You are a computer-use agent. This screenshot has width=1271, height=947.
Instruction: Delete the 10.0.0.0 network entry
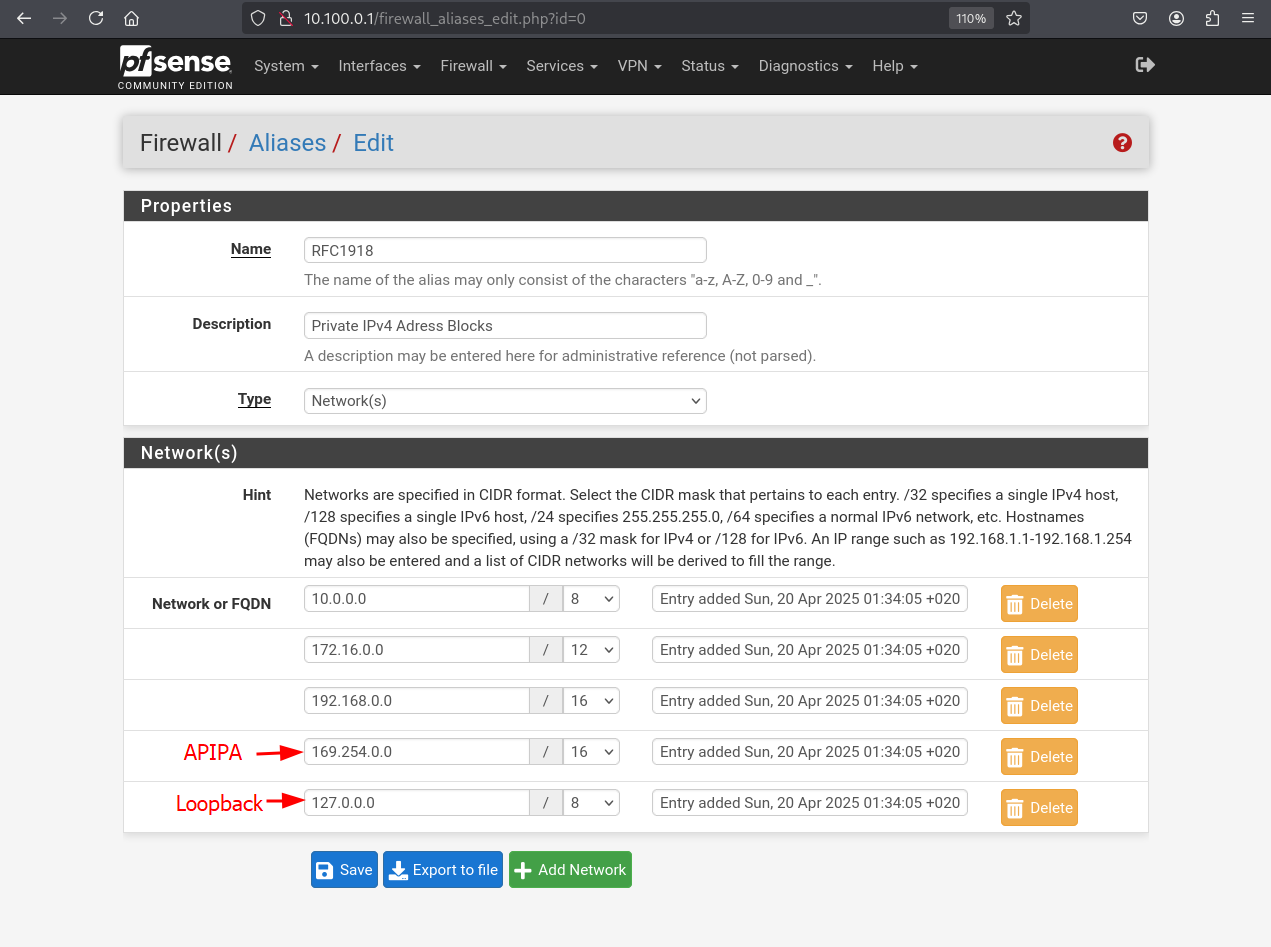pos(1039,604)
